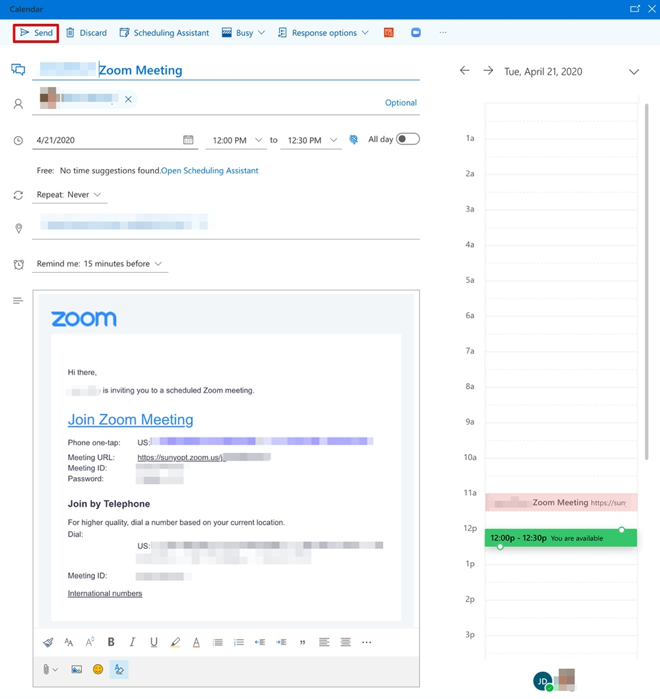Viewport: 660px width, 699px height.
Task: Open the emoji picker
Action: coord(98,669)
